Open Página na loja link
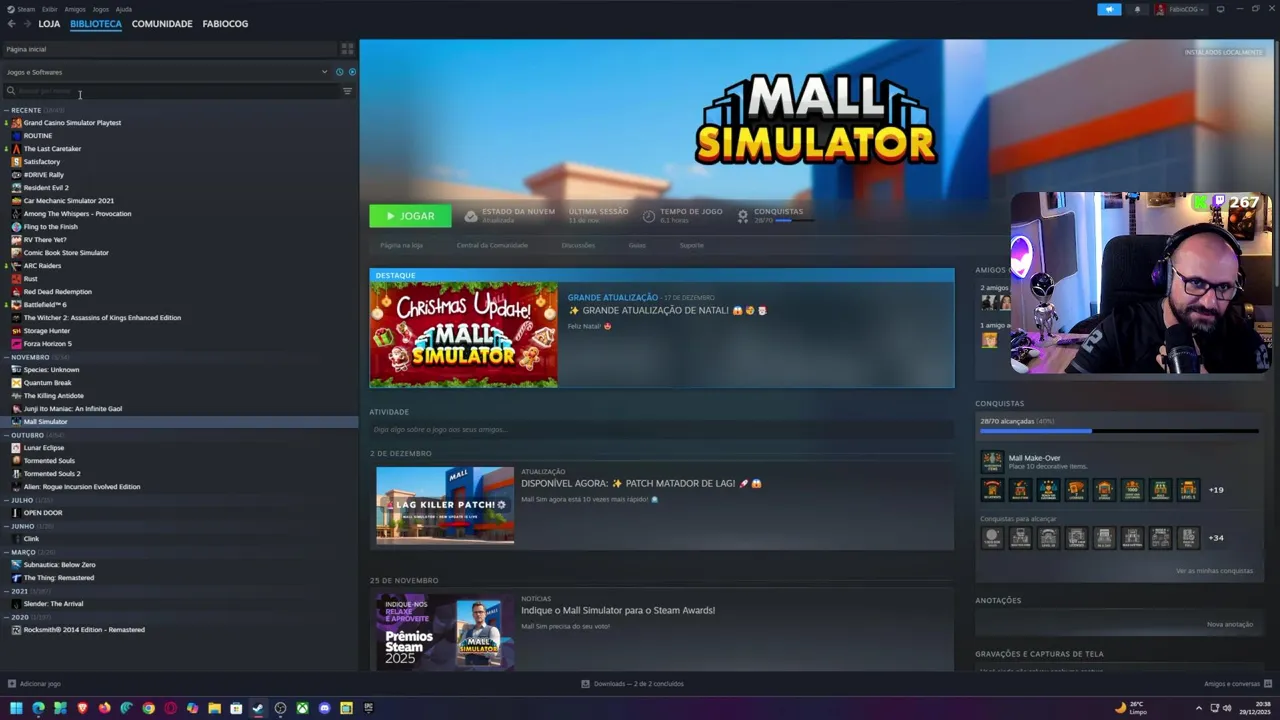This screenshot has width=1280, height=720. (x=402, y=245)
